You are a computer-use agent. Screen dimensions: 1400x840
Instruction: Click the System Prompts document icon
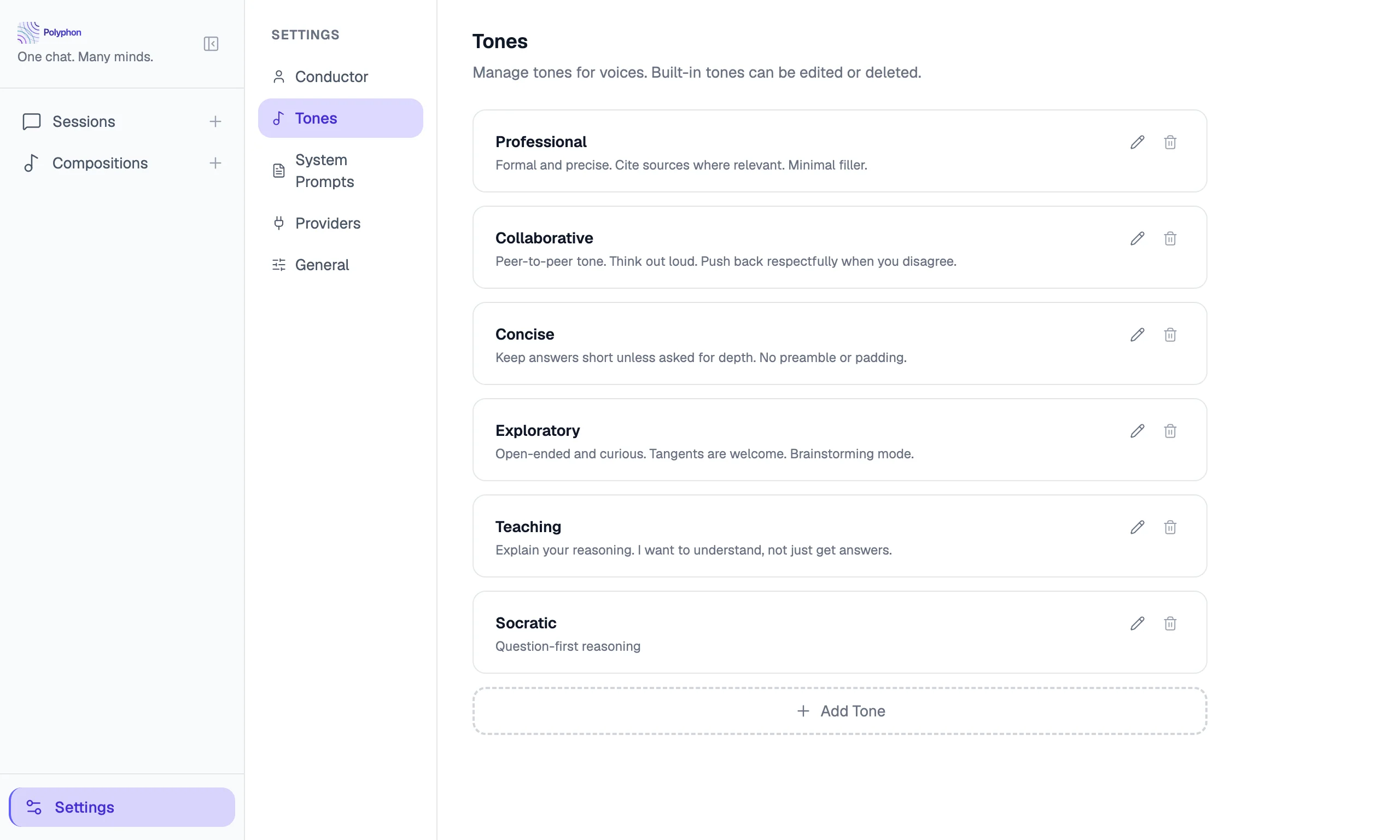278,170
